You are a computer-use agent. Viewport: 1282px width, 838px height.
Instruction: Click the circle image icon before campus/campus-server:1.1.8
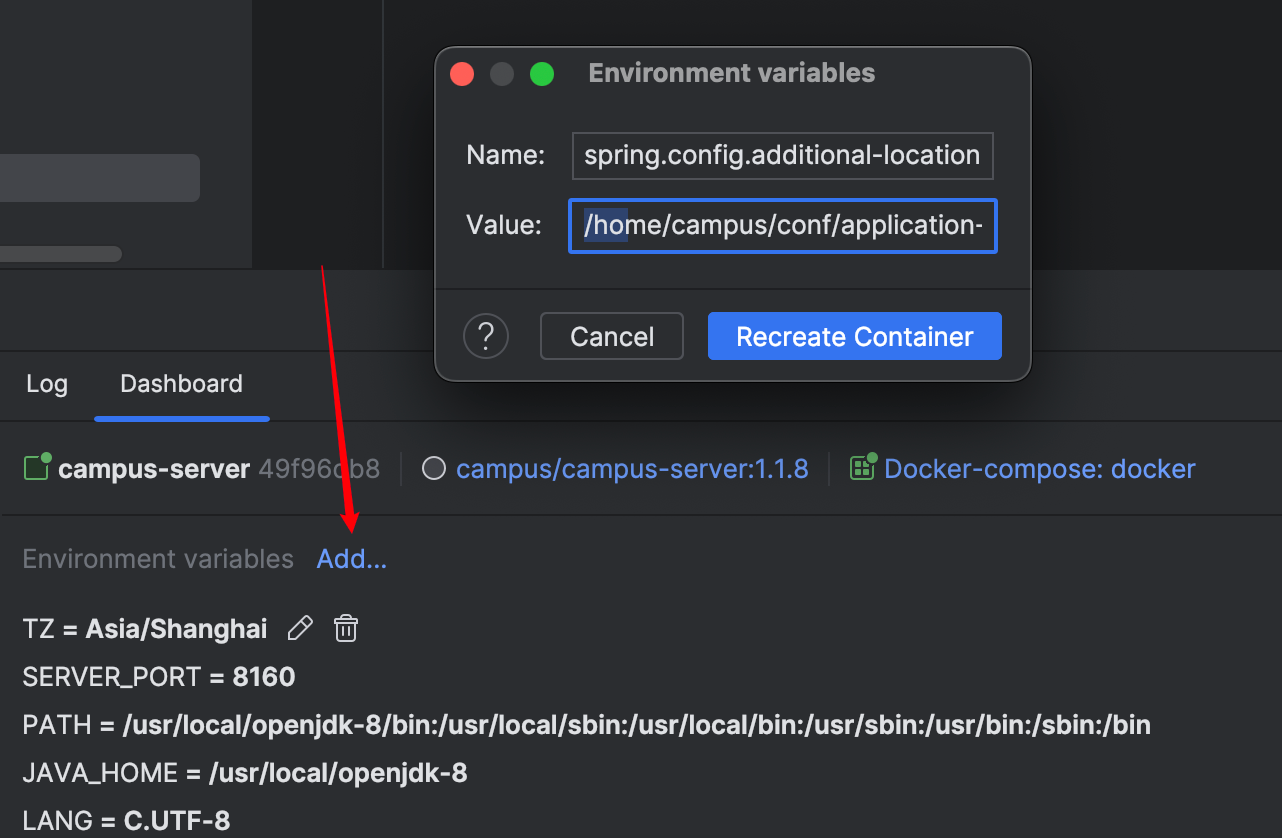434,469
